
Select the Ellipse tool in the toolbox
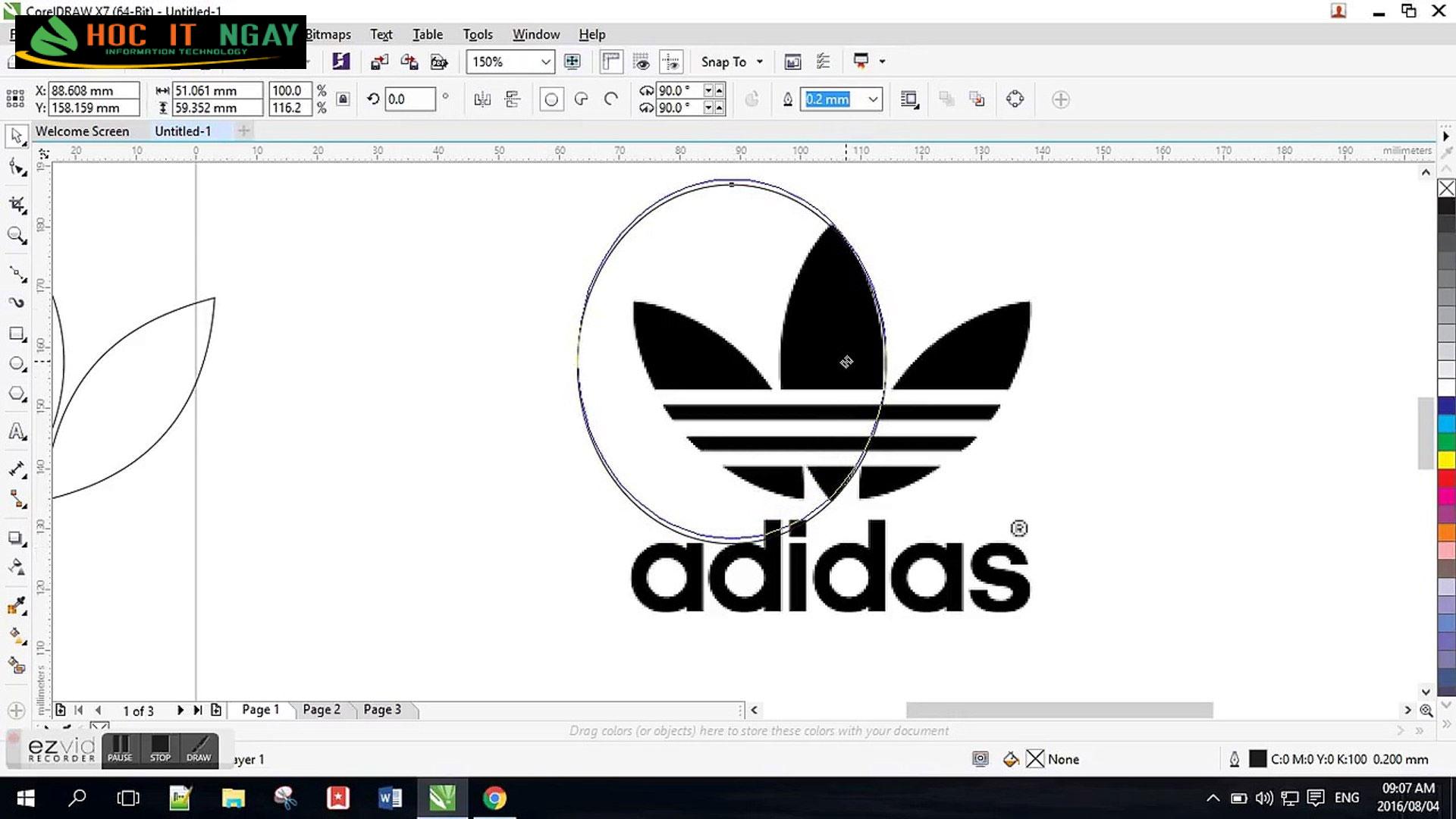[x=16, y=364]
